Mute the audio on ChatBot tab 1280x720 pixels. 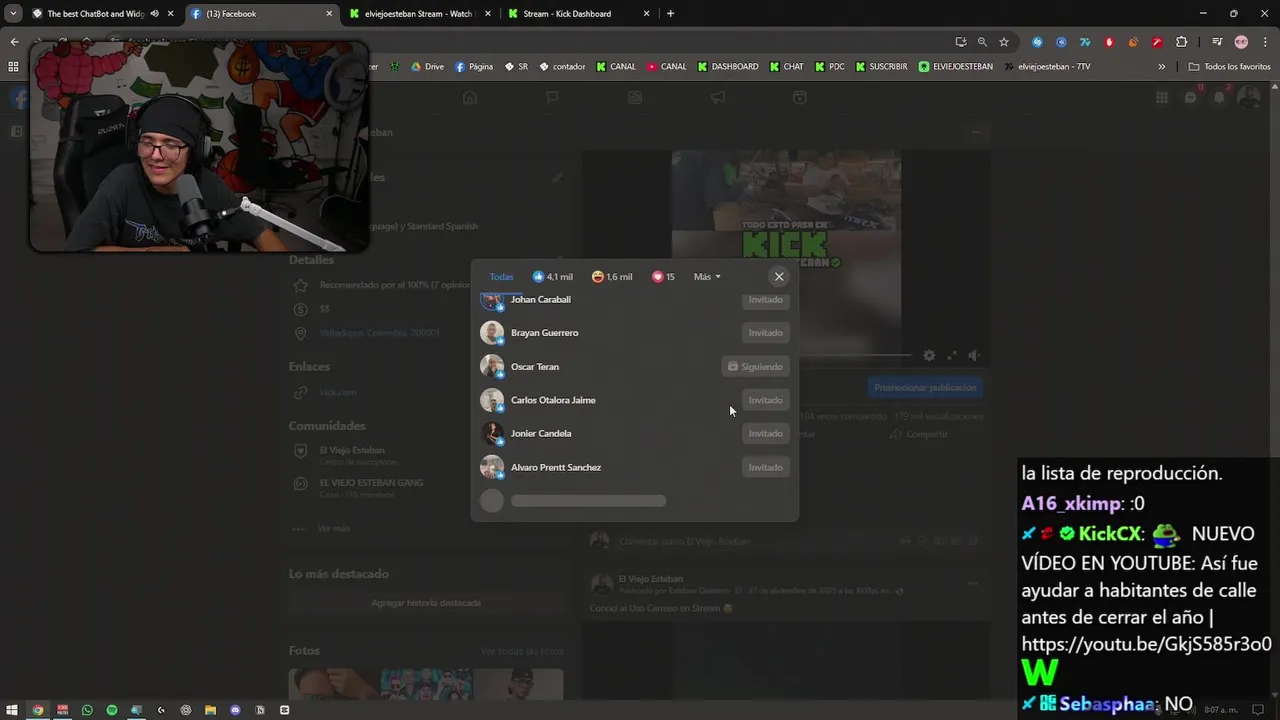point(154,14)
